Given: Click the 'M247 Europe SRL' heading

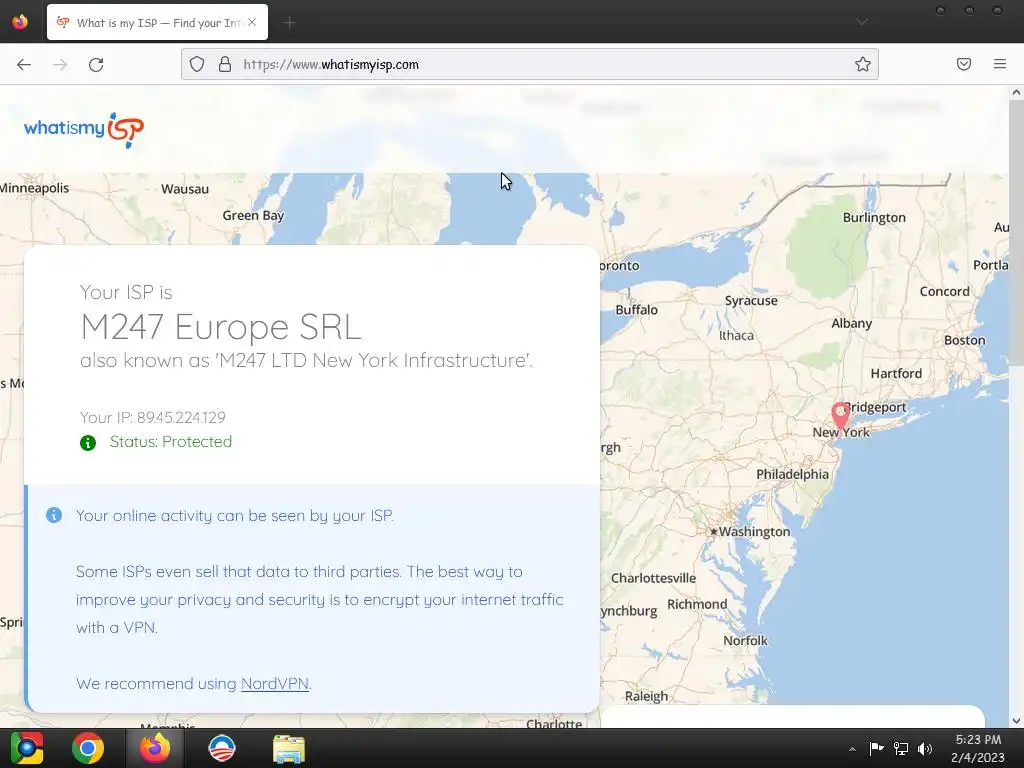Looking at the screenshot, I should pyautogui.click(x=221, y=327).
